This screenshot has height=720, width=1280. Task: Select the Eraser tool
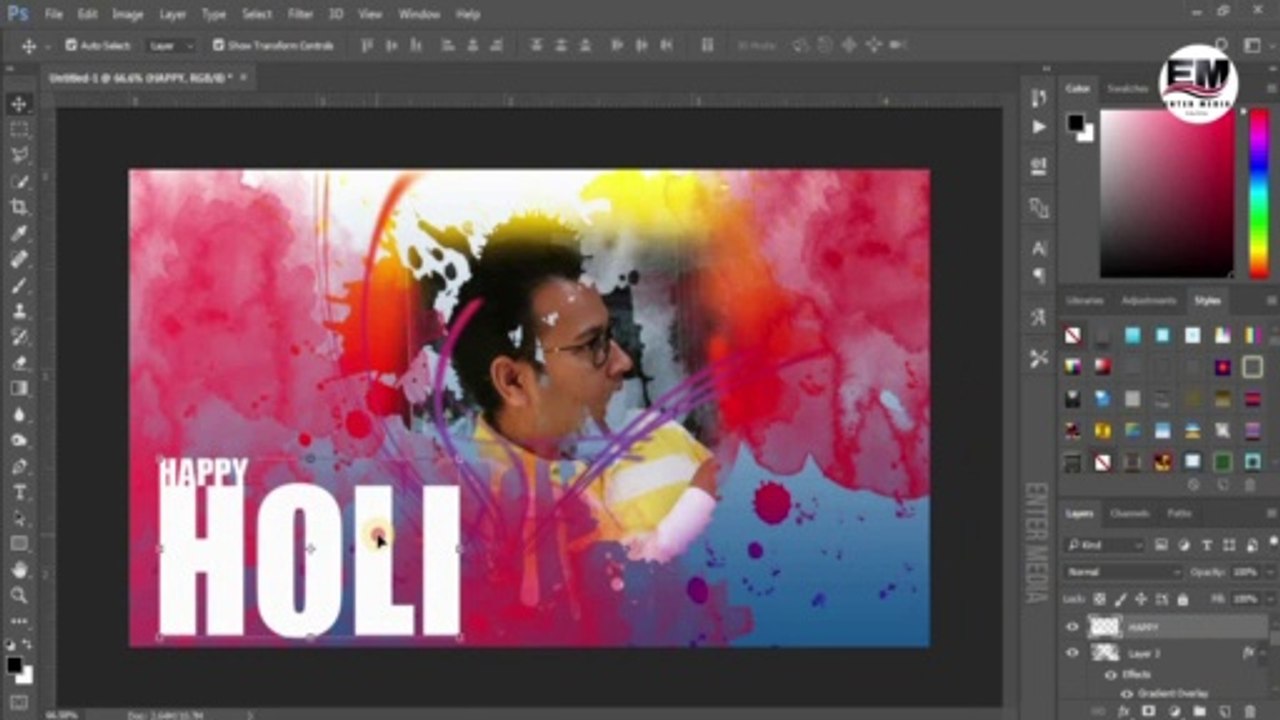click(x=19, y=363)
